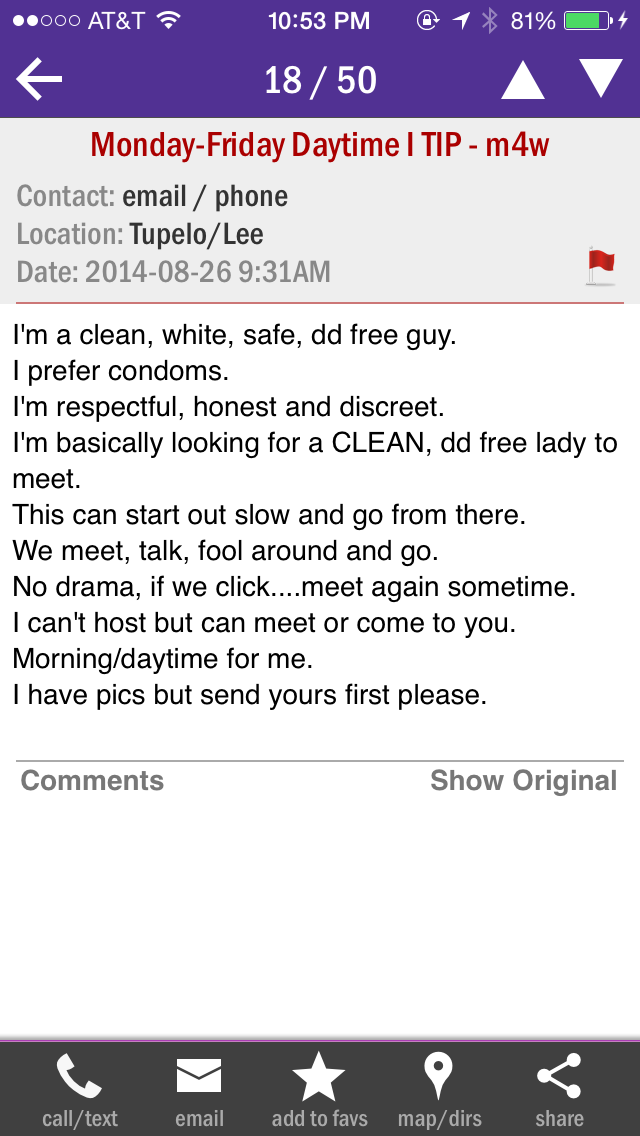Viewport: 640px width, 1136px height.
Task: Tap the email / phone contact text
Action: (205, 196)
